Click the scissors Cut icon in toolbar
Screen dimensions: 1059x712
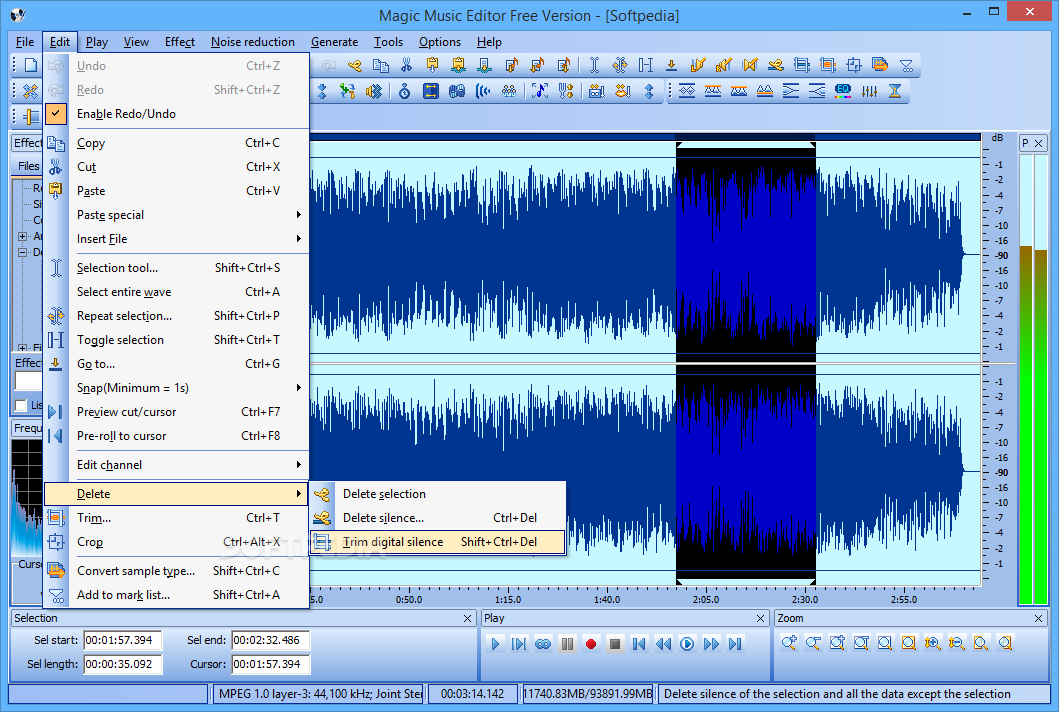click(406, 66)
